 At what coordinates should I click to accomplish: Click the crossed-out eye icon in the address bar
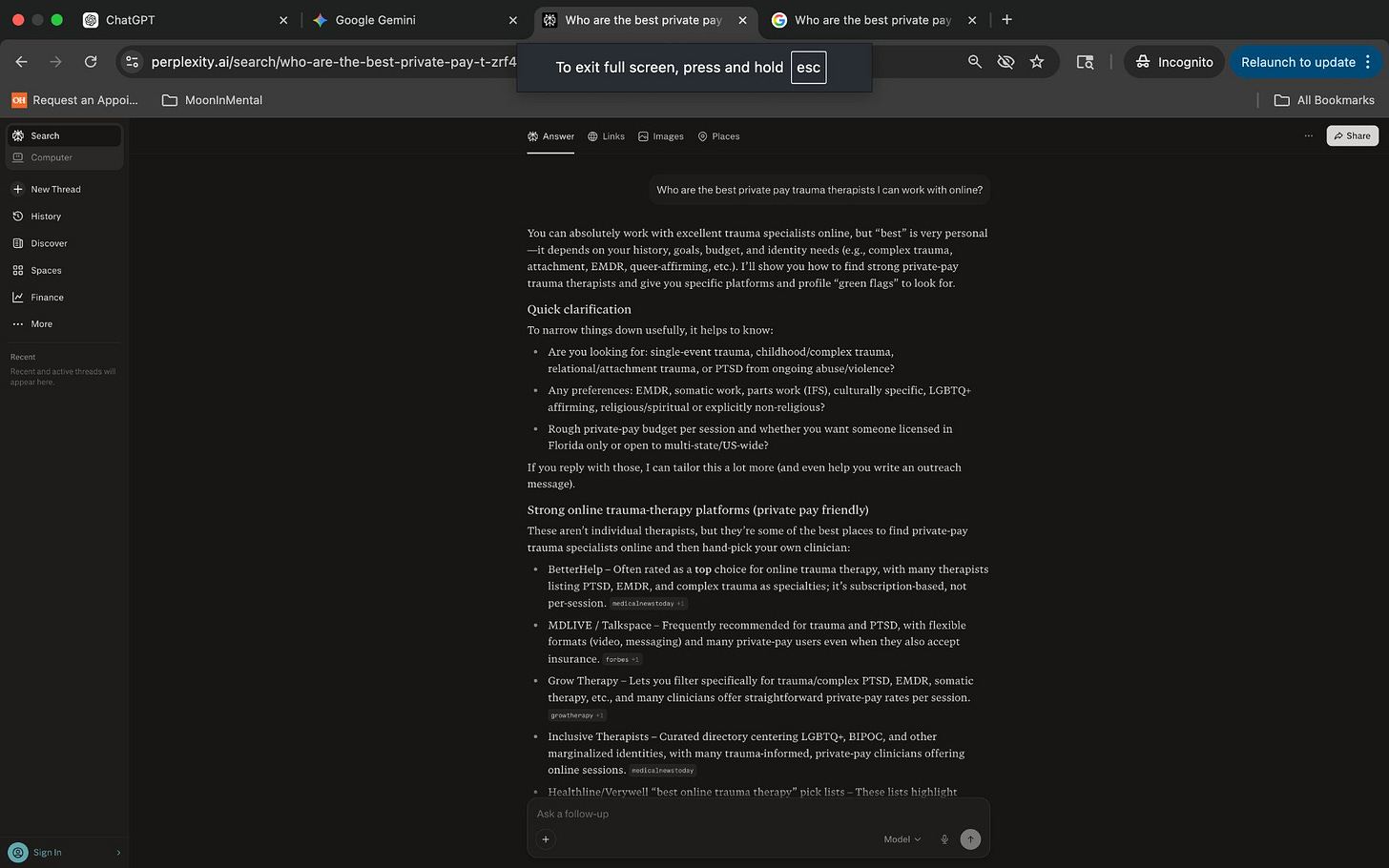click(x=1005, y=62)
